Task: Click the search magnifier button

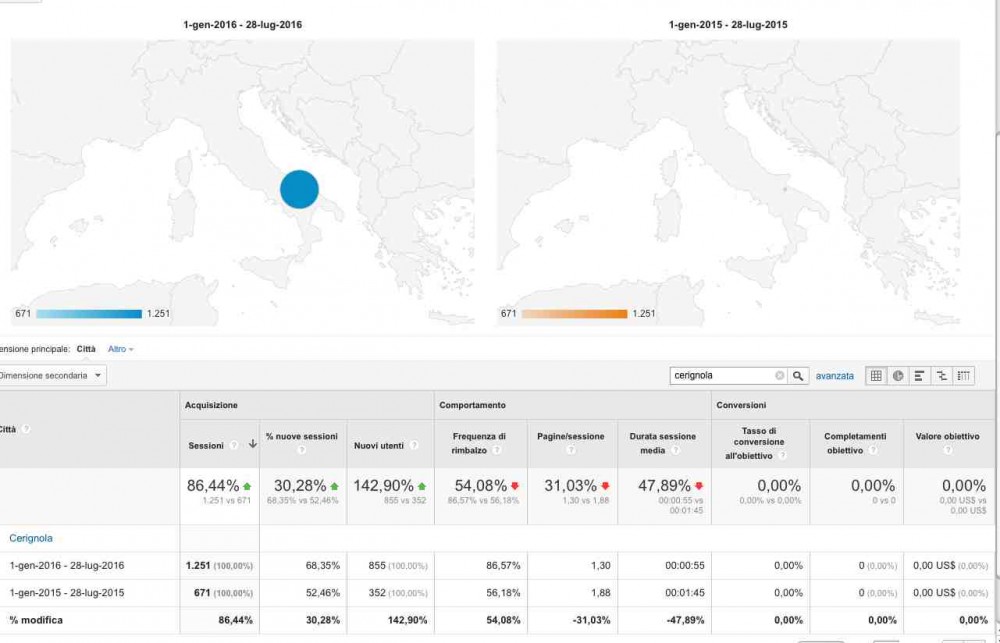Action: [798, 376]
